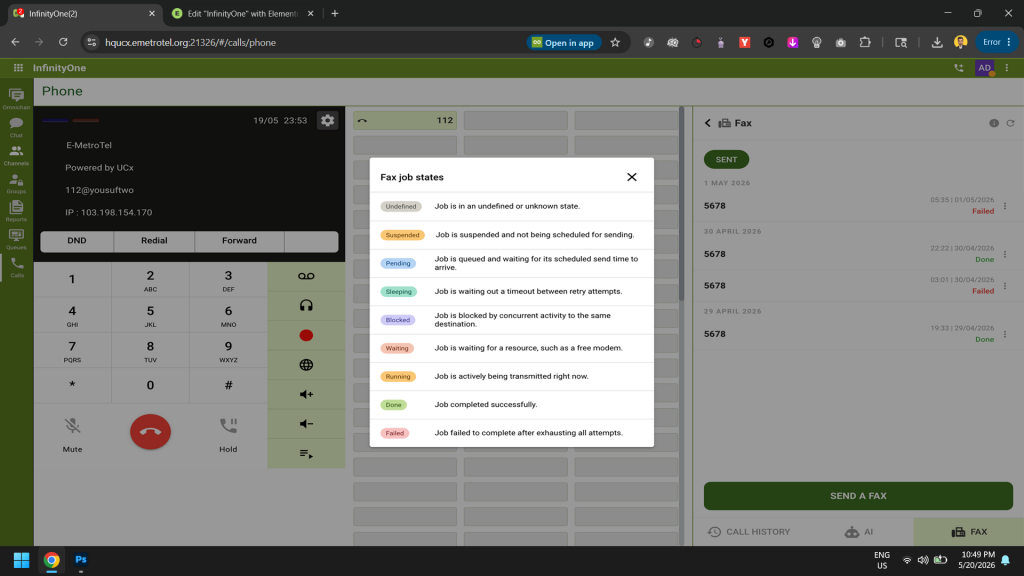Open options for fax 5678 from 19:33
Image resolution: width=1024 pixels, height=576 pixels.
[1005, 334]
